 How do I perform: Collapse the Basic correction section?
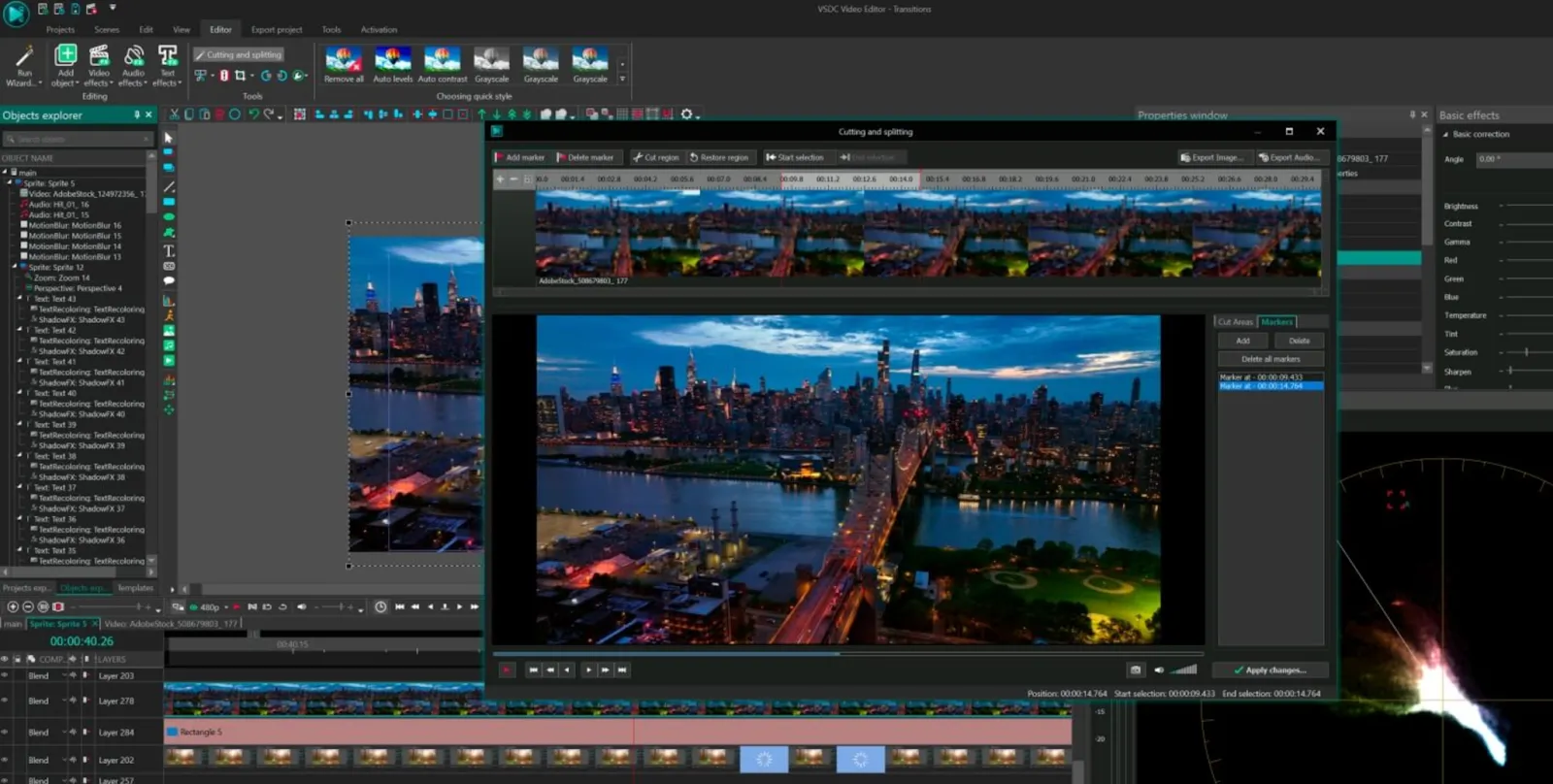[x=1445, y=134]
